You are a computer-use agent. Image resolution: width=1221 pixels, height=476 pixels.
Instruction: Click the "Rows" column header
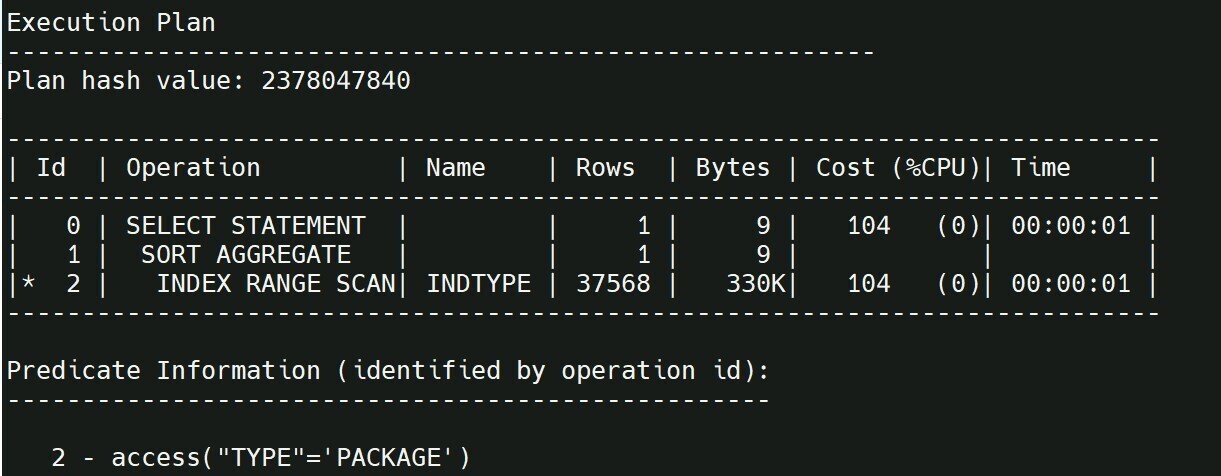tap(605, 168)
